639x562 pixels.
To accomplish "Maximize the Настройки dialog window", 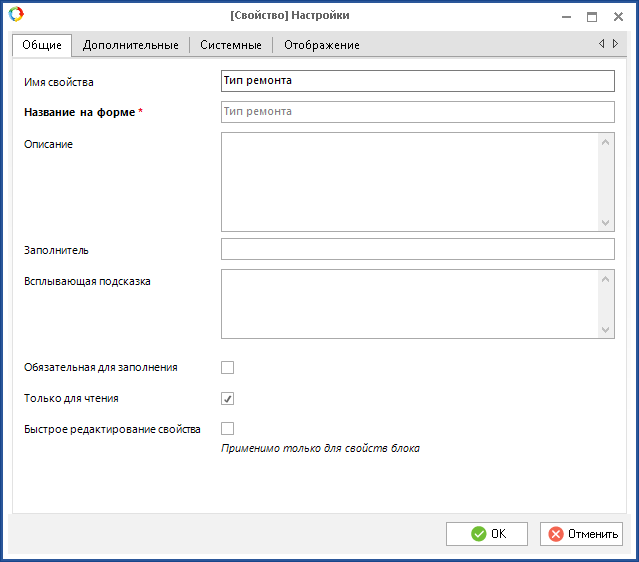I will 592,16.
